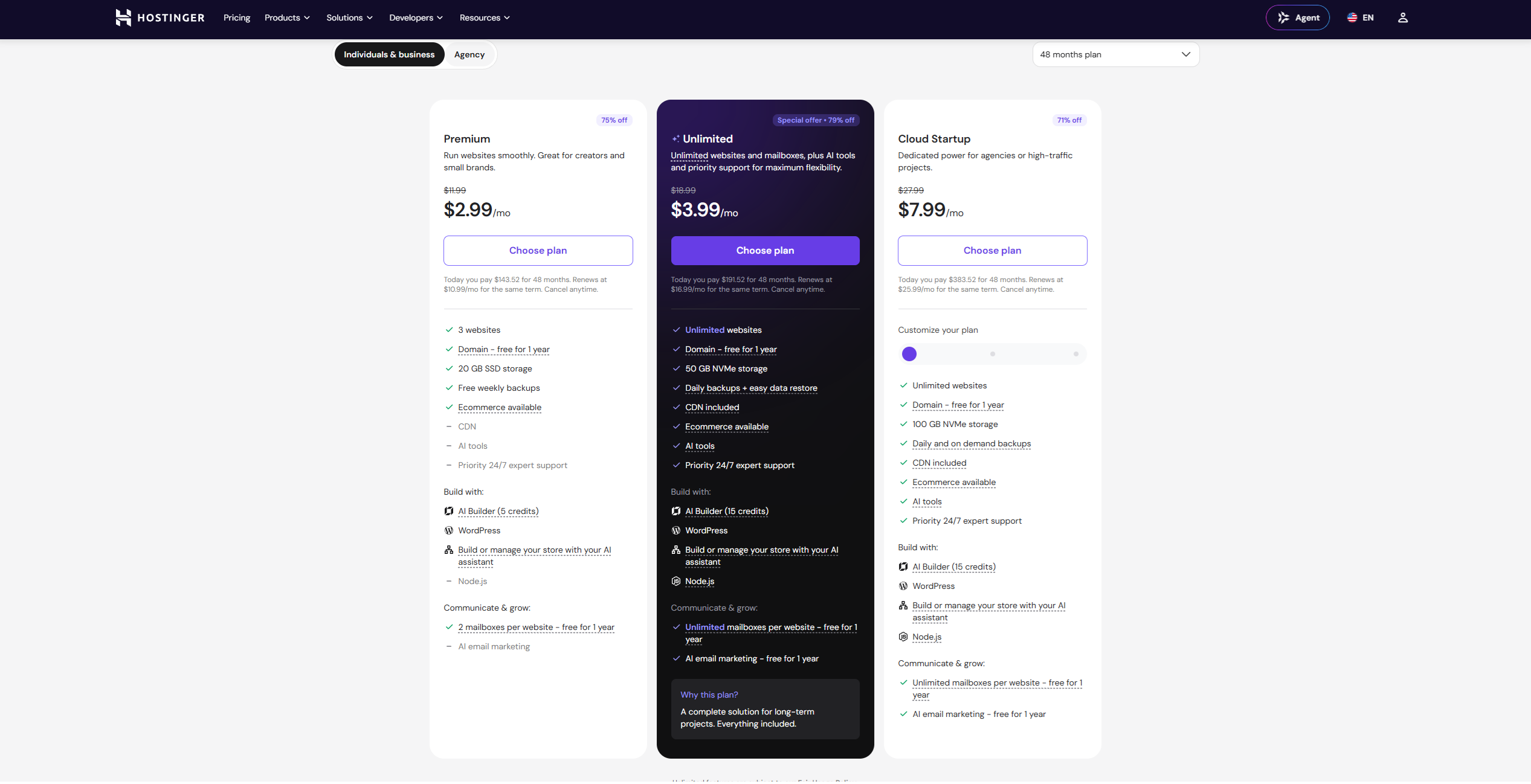Click the AI Builder icon in Unlimited plan
This screenshot has width=1531, height=784.
(x=676, y=511)
